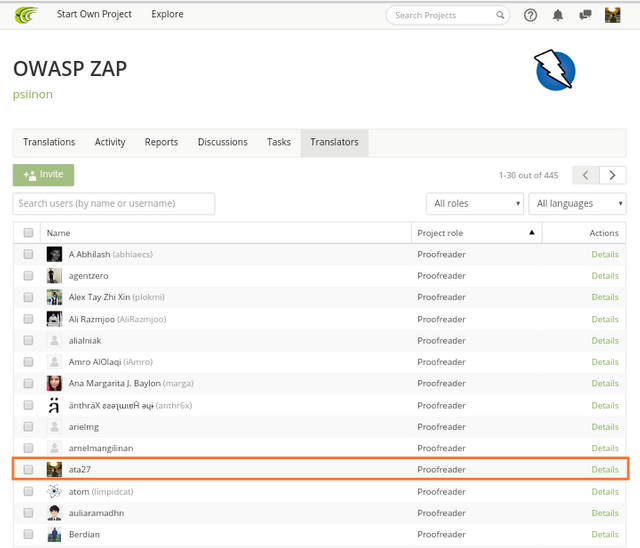The width and height of the screenshot is (640, 548).
Task: Click the name auliaramadhn
Action: click(x=96, y=513)
